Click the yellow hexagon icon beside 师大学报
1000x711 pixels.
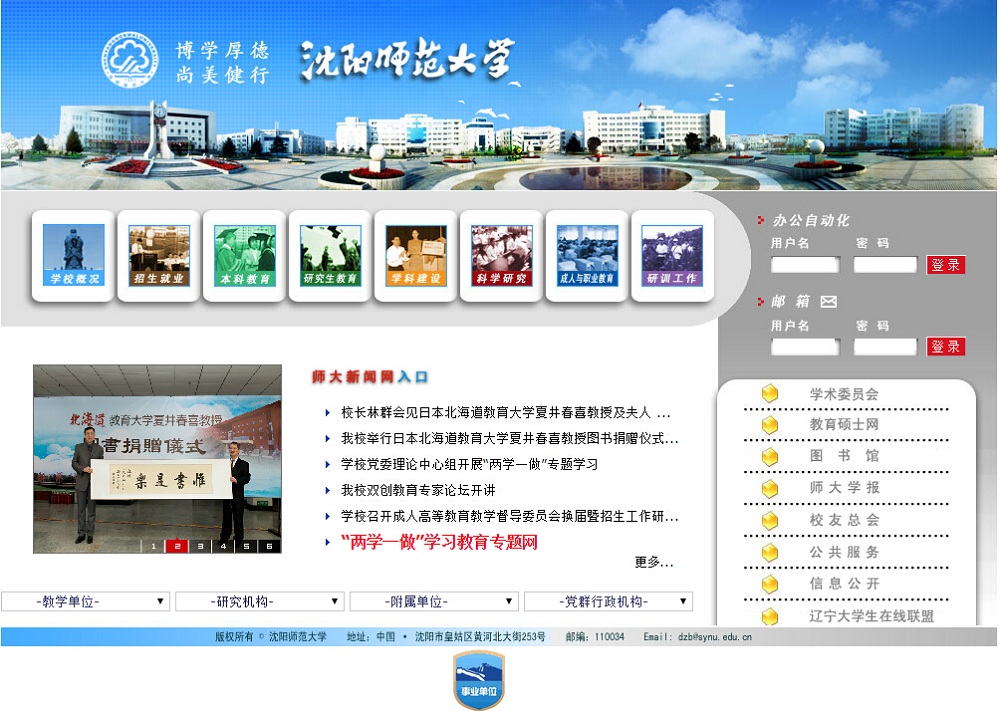point(770,488)
